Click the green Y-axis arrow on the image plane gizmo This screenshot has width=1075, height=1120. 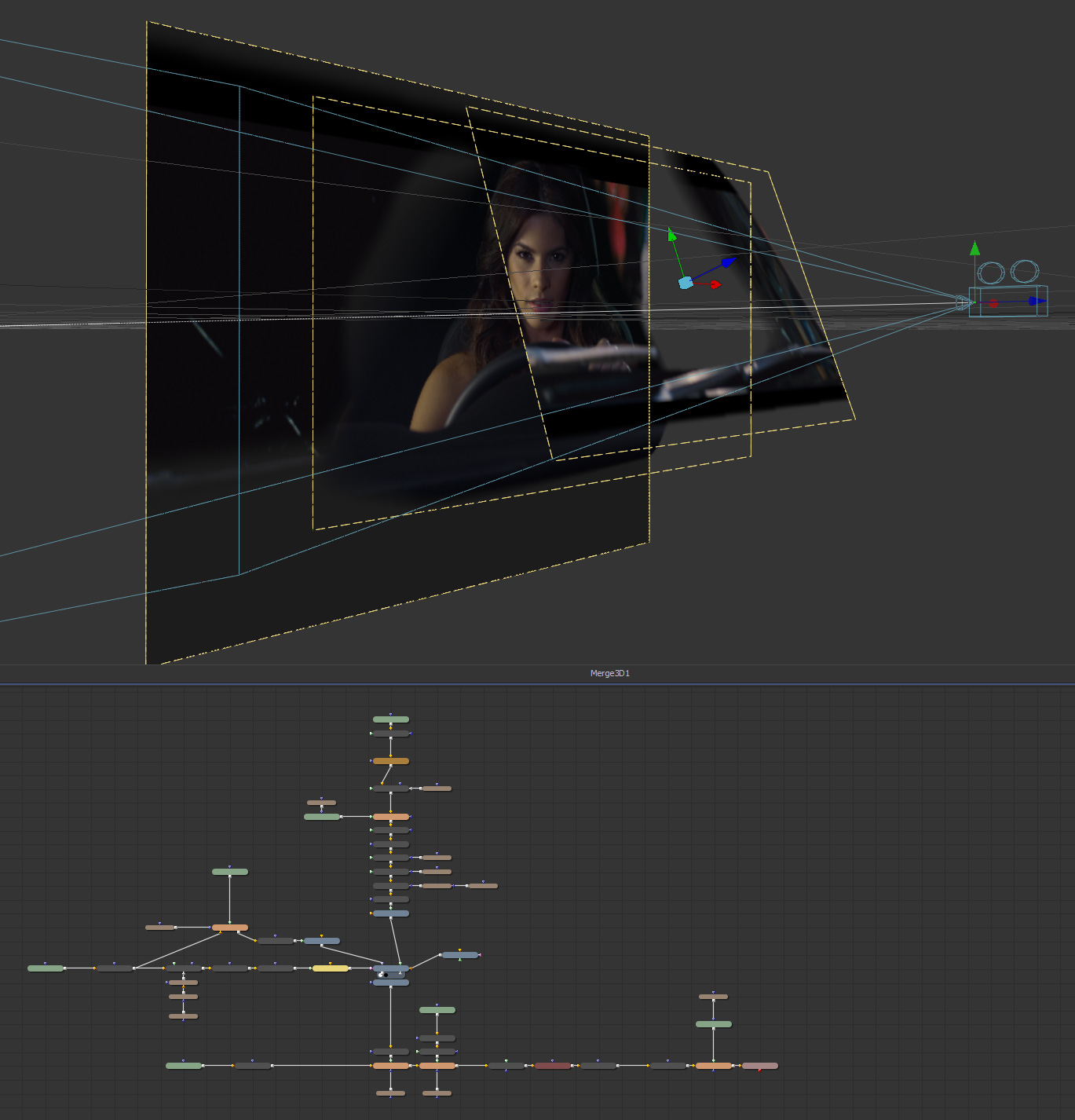671,235
